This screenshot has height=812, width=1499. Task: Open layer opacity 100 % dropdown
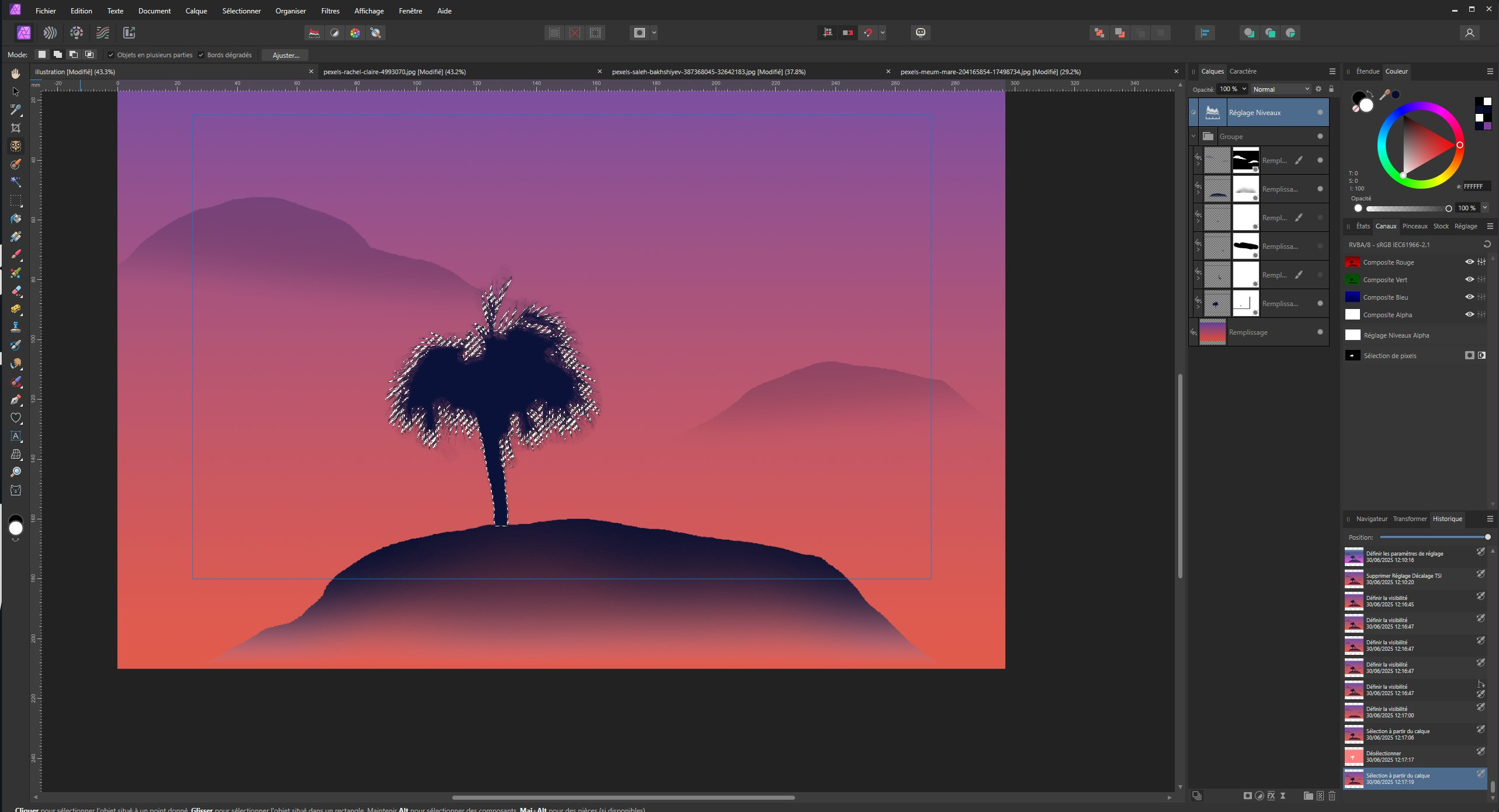click(1244, 89)
